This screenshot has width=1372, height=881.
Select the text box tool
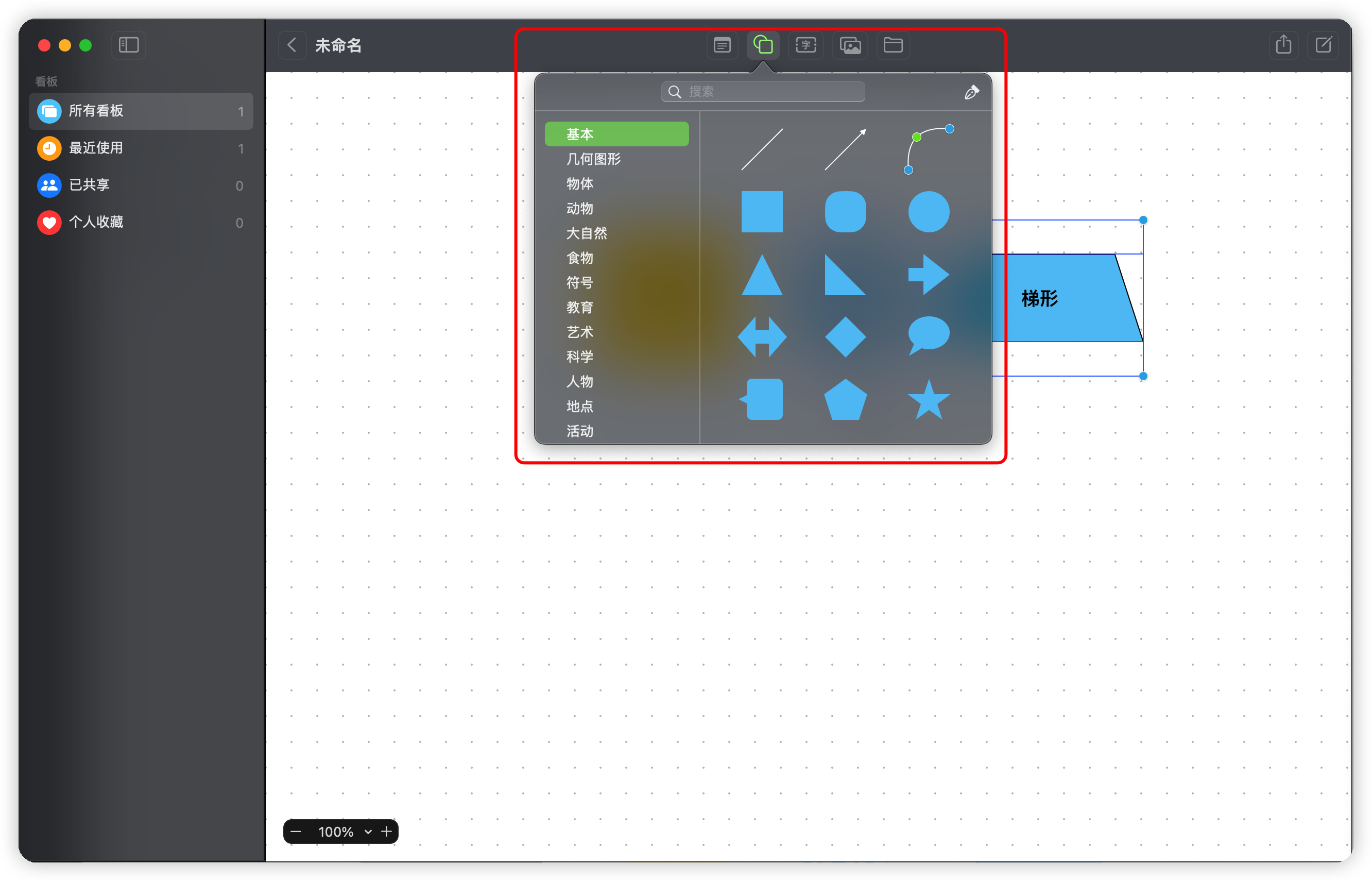[805, 45]
